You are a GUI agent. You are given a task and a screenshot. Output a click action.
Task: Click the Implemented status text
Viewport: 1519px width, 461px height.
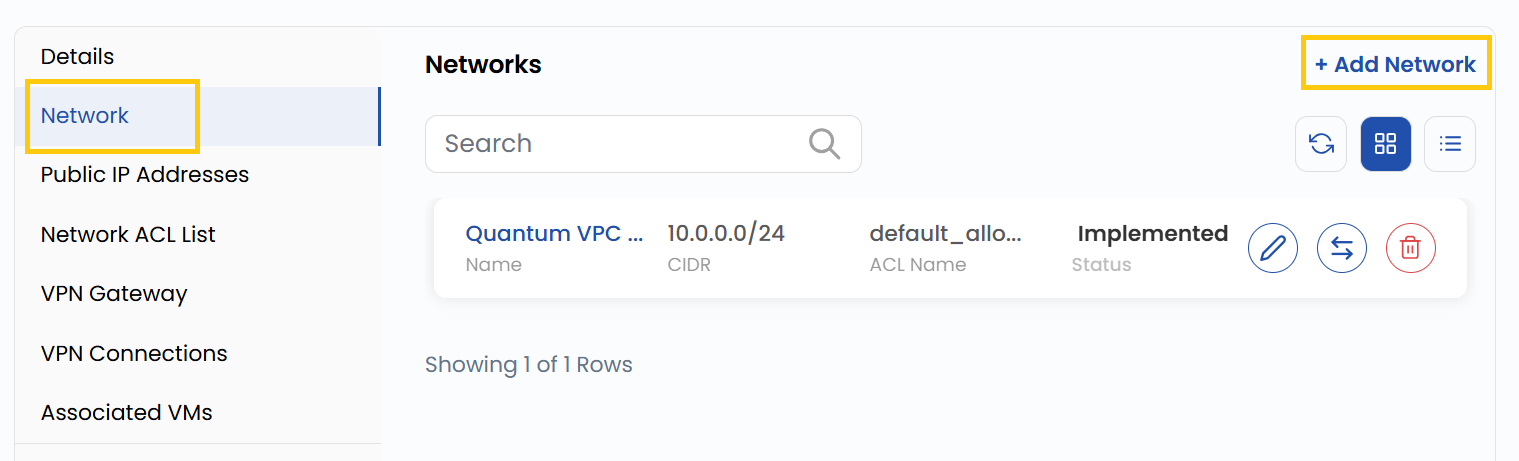click(x=1152, y=234)
